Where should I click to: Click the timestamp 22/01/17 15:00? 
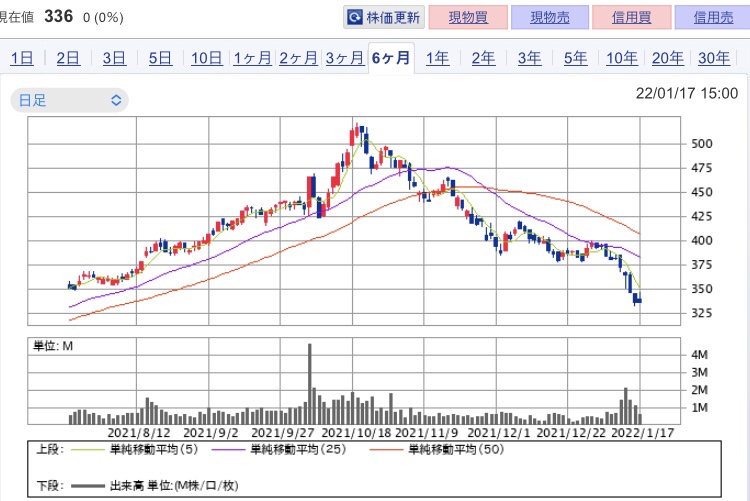click(687, 93)
